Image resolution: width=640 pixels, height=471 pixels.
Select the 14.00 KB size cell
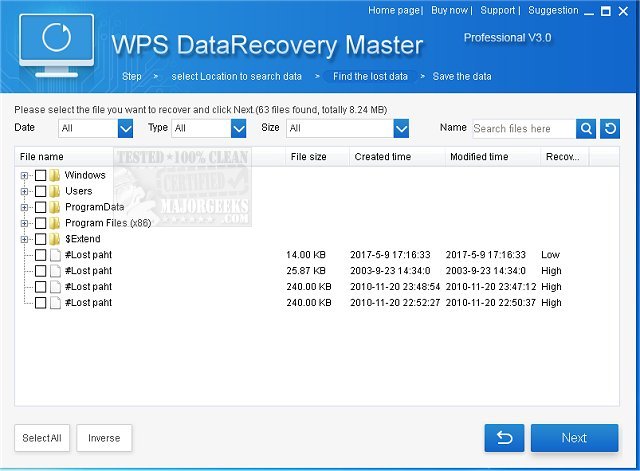click(306, 255)
